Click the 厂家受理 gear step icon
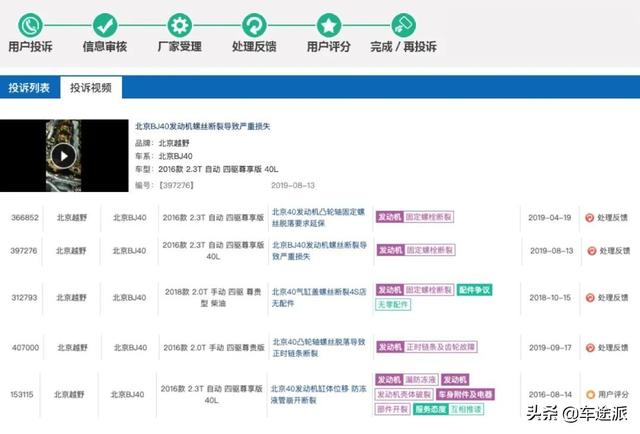The height and width of the screenshot is (434, 640). [180, 25]
